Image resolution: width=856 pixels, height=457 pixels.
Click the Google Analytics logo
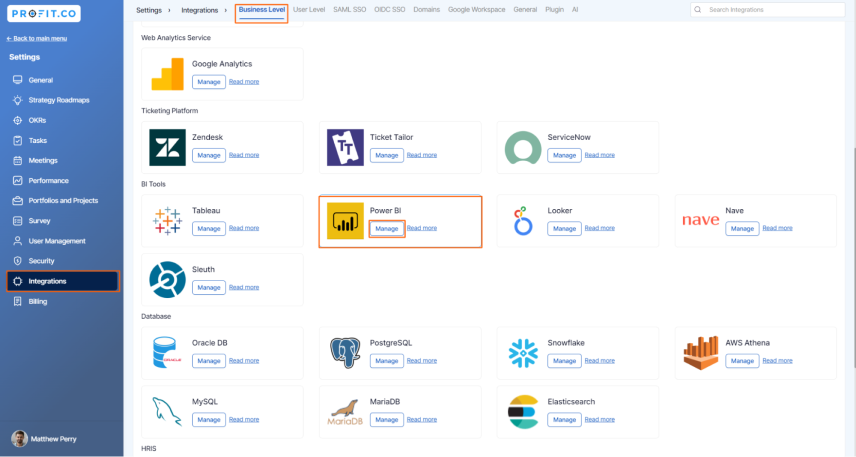tap(168, 74)
